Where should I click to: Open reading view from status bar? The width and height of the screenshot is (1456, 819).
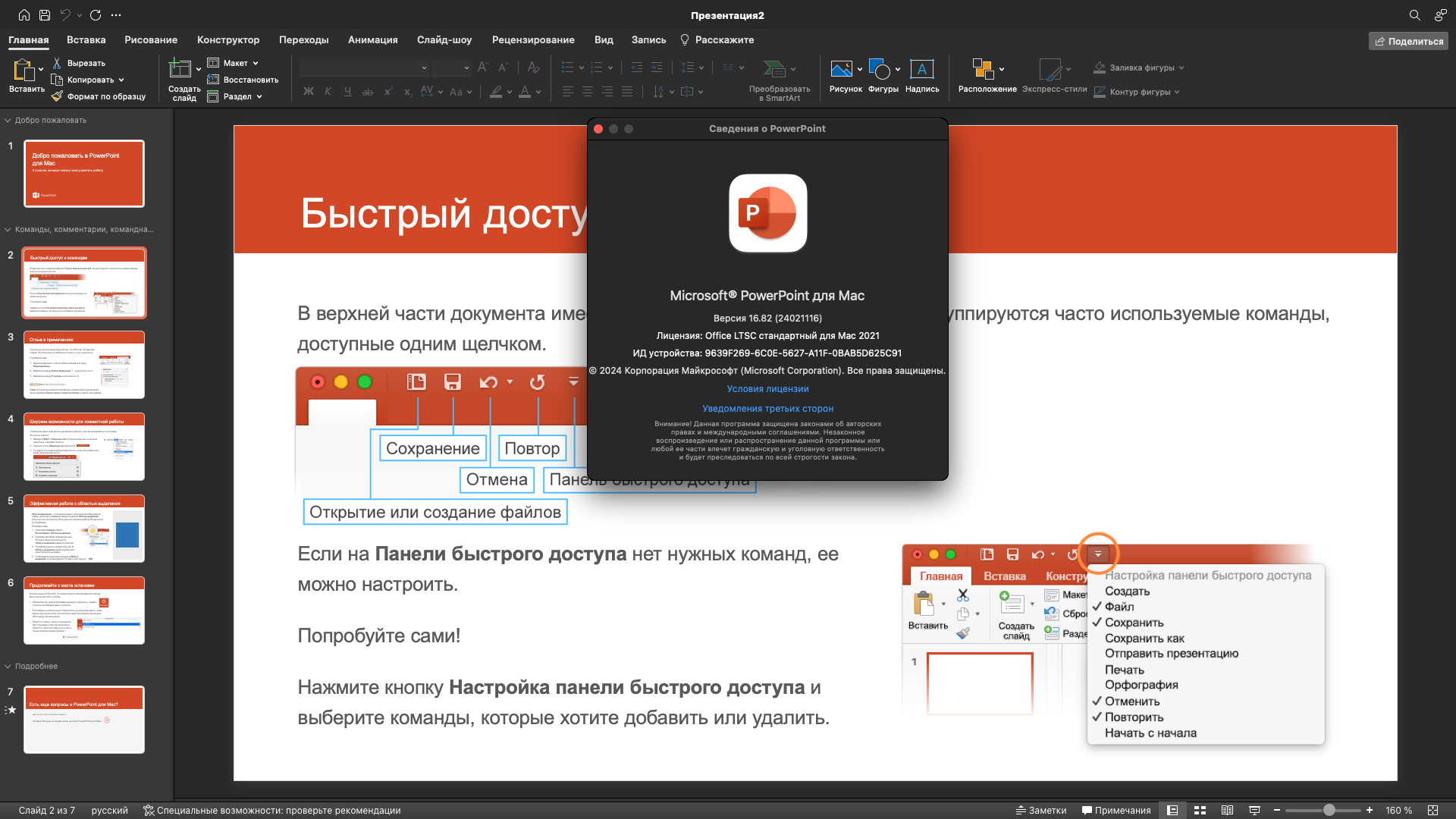tap(1227, 810)
